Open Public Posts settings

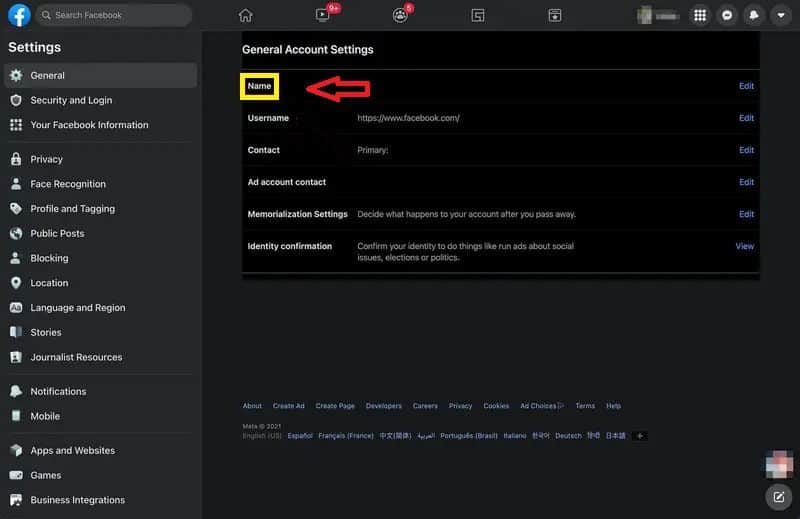point(101,233)
